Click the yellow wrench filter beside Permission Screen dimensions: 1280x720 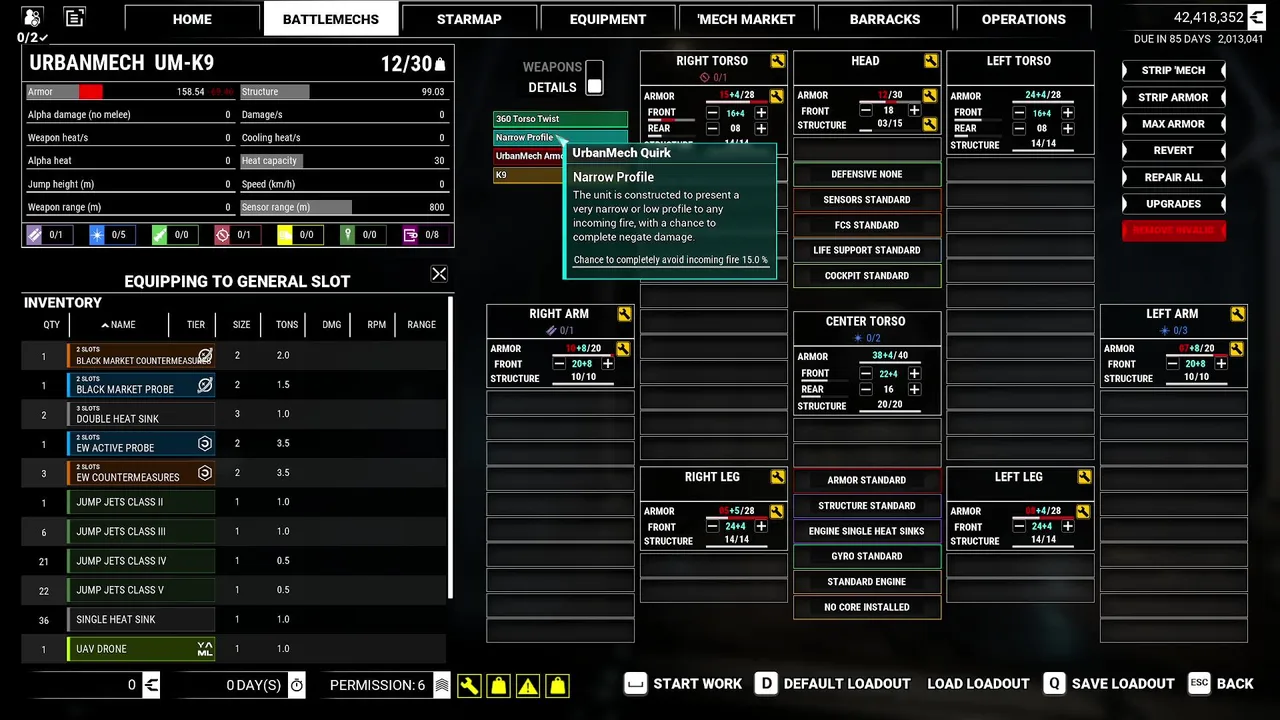[468, 685]
